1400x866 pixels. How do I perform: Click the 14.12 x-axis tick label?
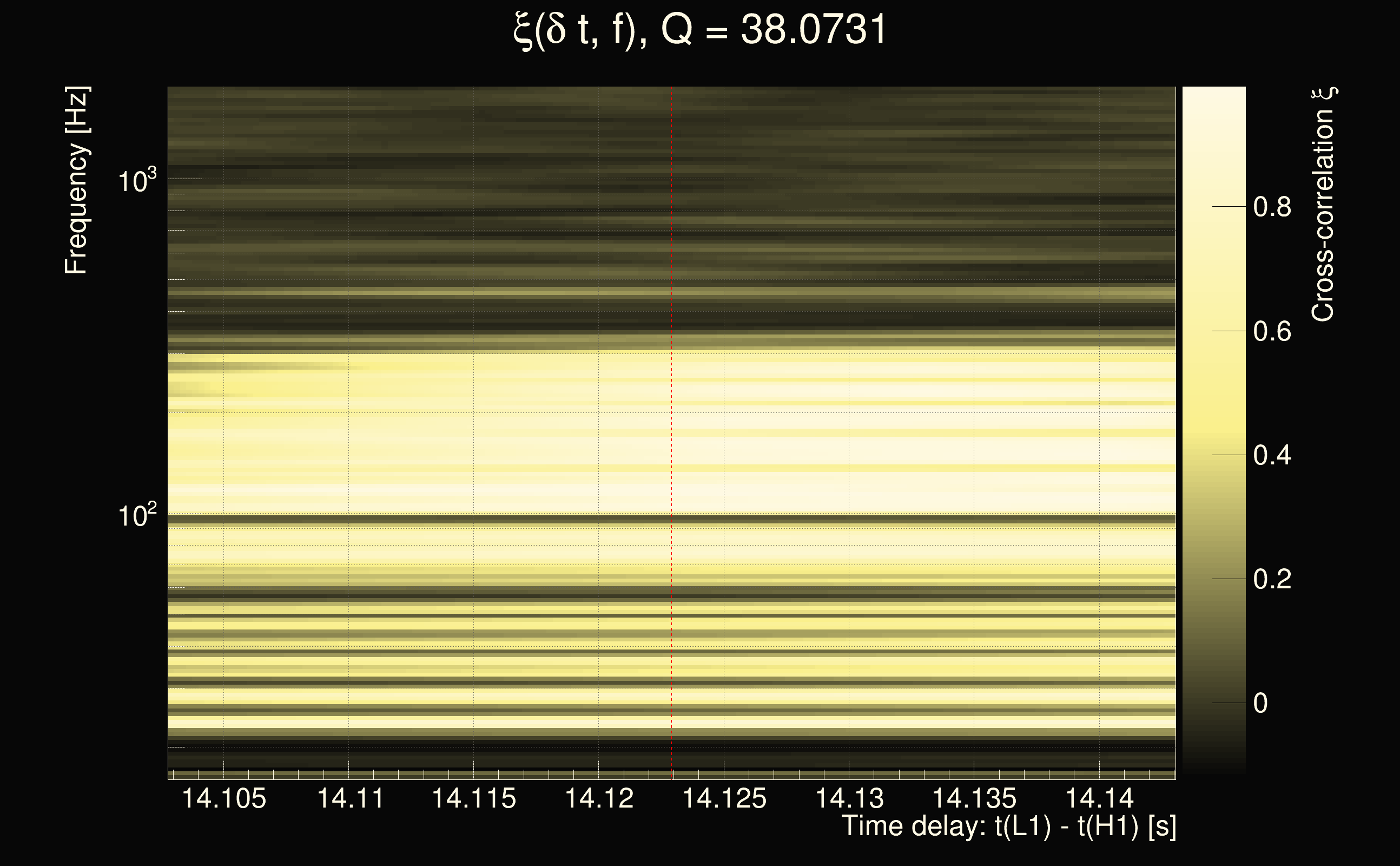coord(599,798)
